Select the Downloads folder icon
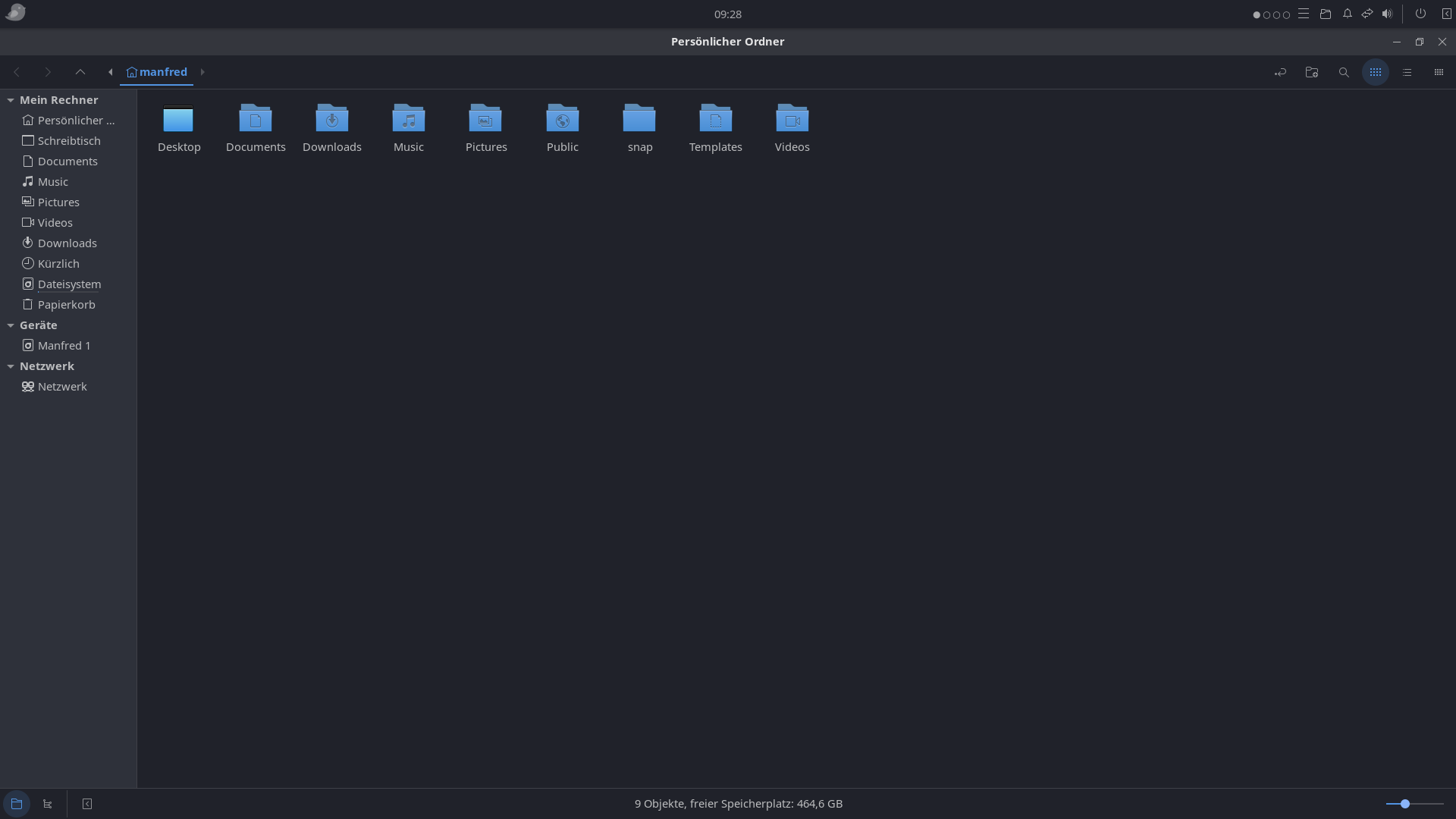The width and height of the screenshot is (1456, 819). pyautogui.click(x=331, y=120)
